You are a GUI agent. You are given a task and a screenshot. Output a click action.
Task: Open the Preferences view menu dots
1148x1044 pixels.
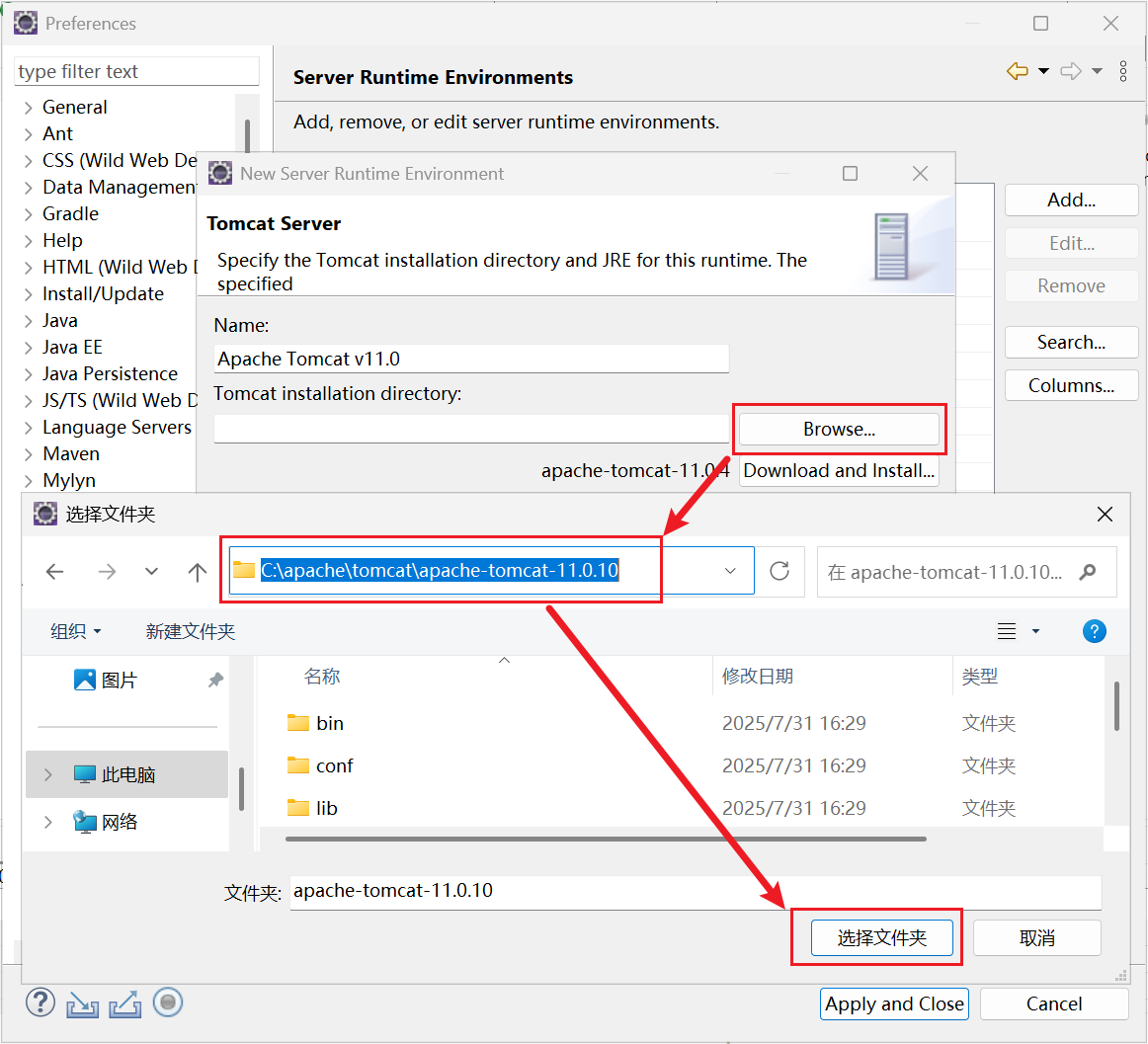pyautogui.click(x=1123, y=71)
